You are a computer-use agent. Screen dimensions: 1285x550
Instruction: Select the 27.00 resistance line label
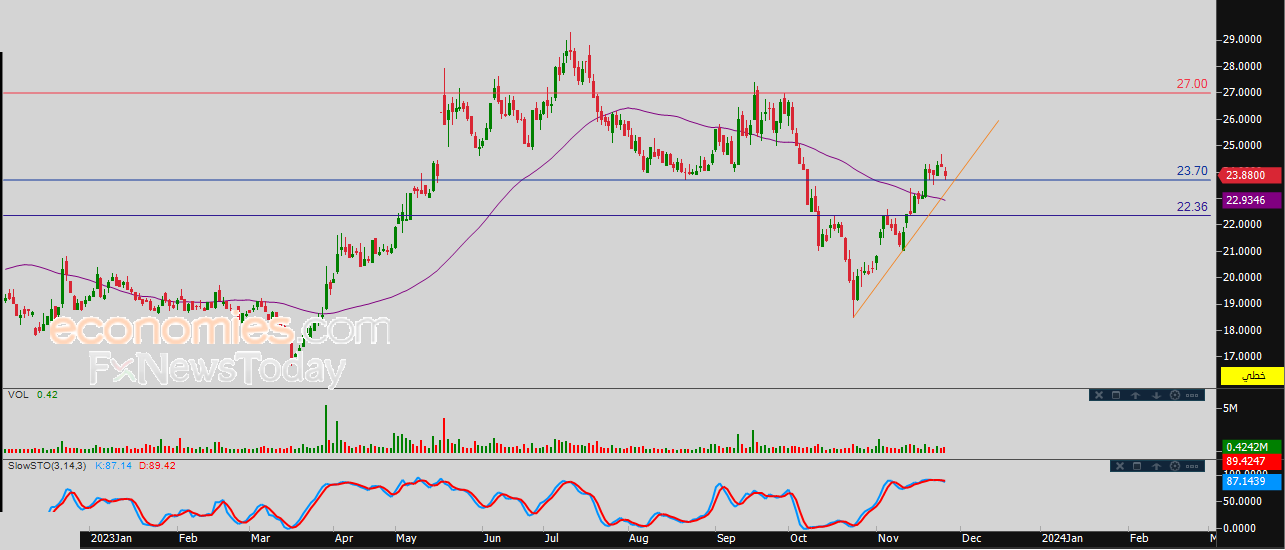tap(1192, 84)
